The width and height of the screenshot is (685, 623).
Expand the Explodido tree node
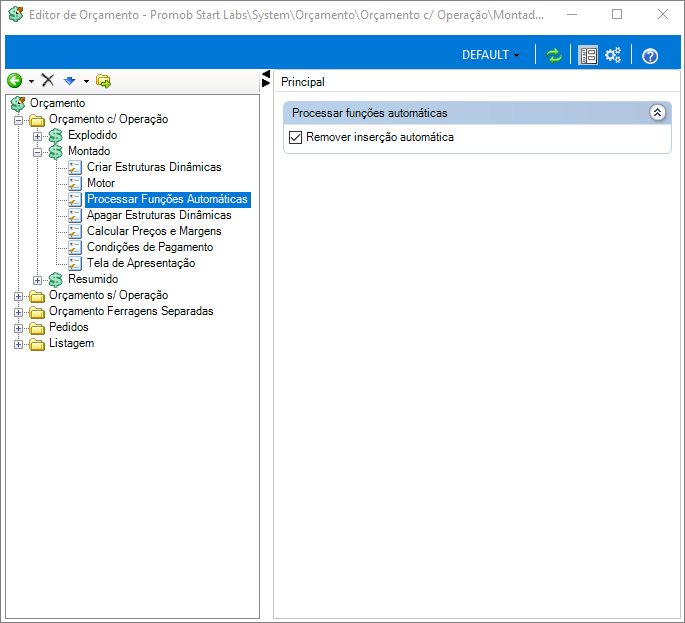click(x=38, y=135)
